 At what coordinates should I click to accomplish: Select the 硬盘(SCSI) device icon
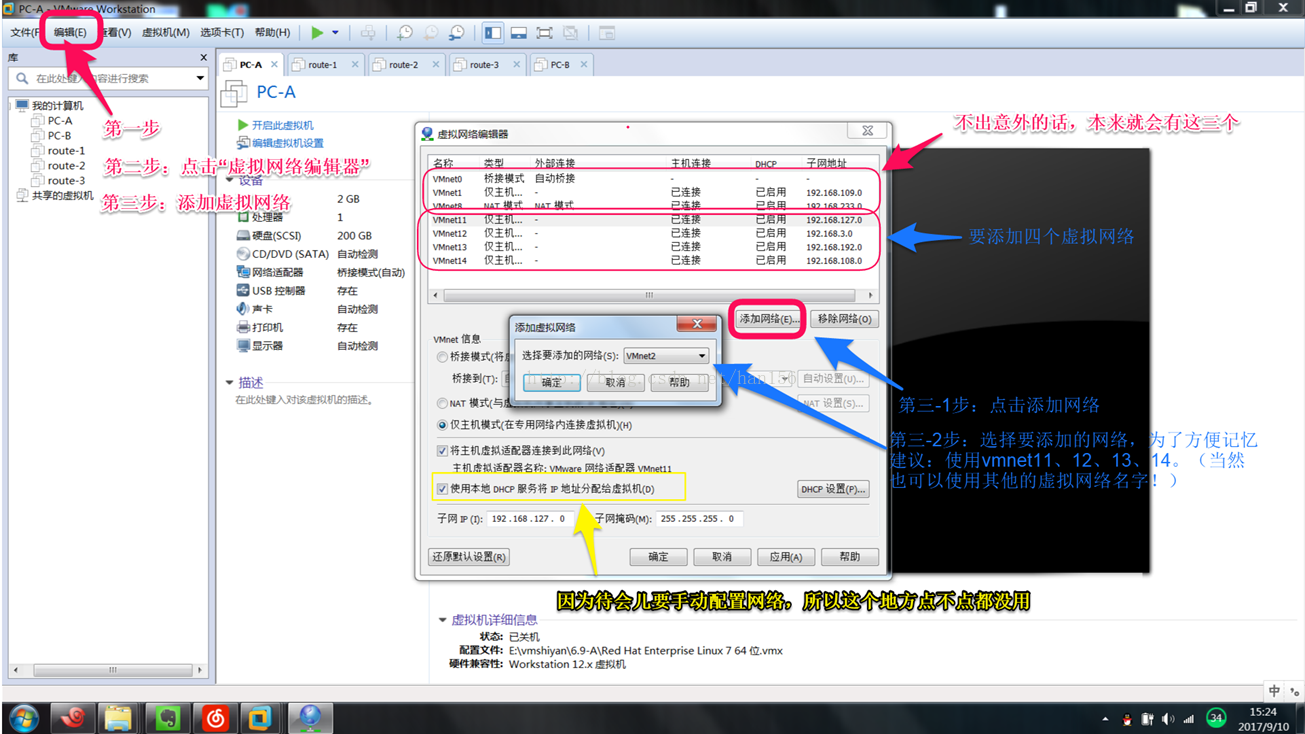click(x=243, y=236)
